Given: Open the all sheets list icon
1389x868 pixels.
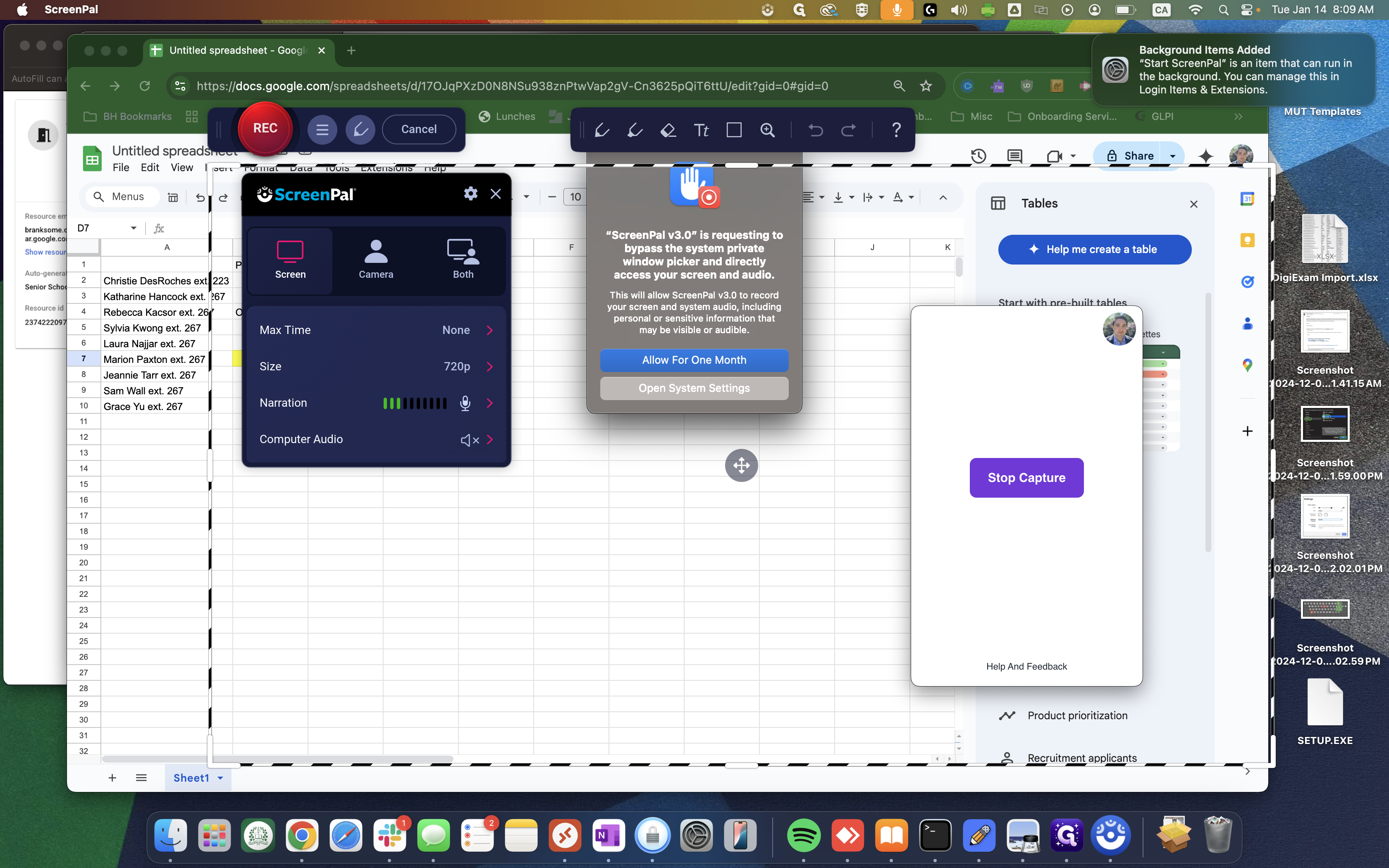Looking at the screenshot, I should point(141,778).
